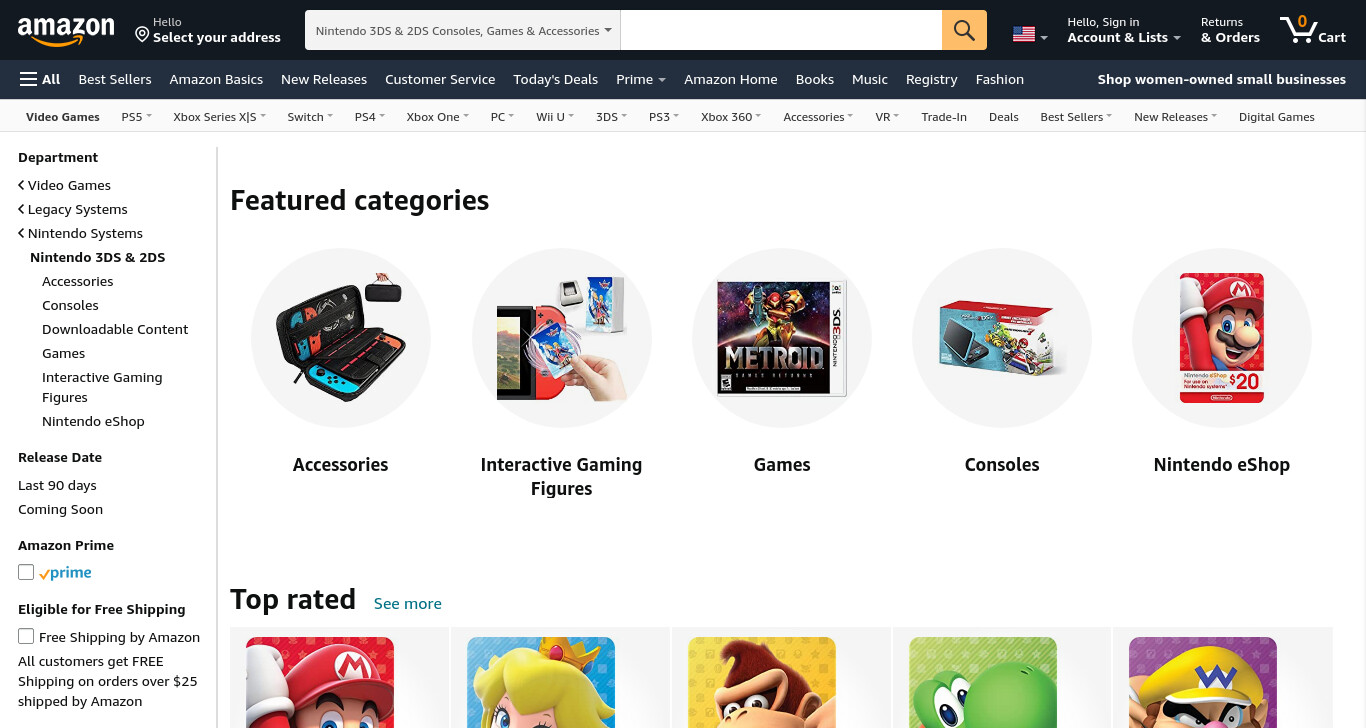Click the Metroid Games category image

point(782,338)
